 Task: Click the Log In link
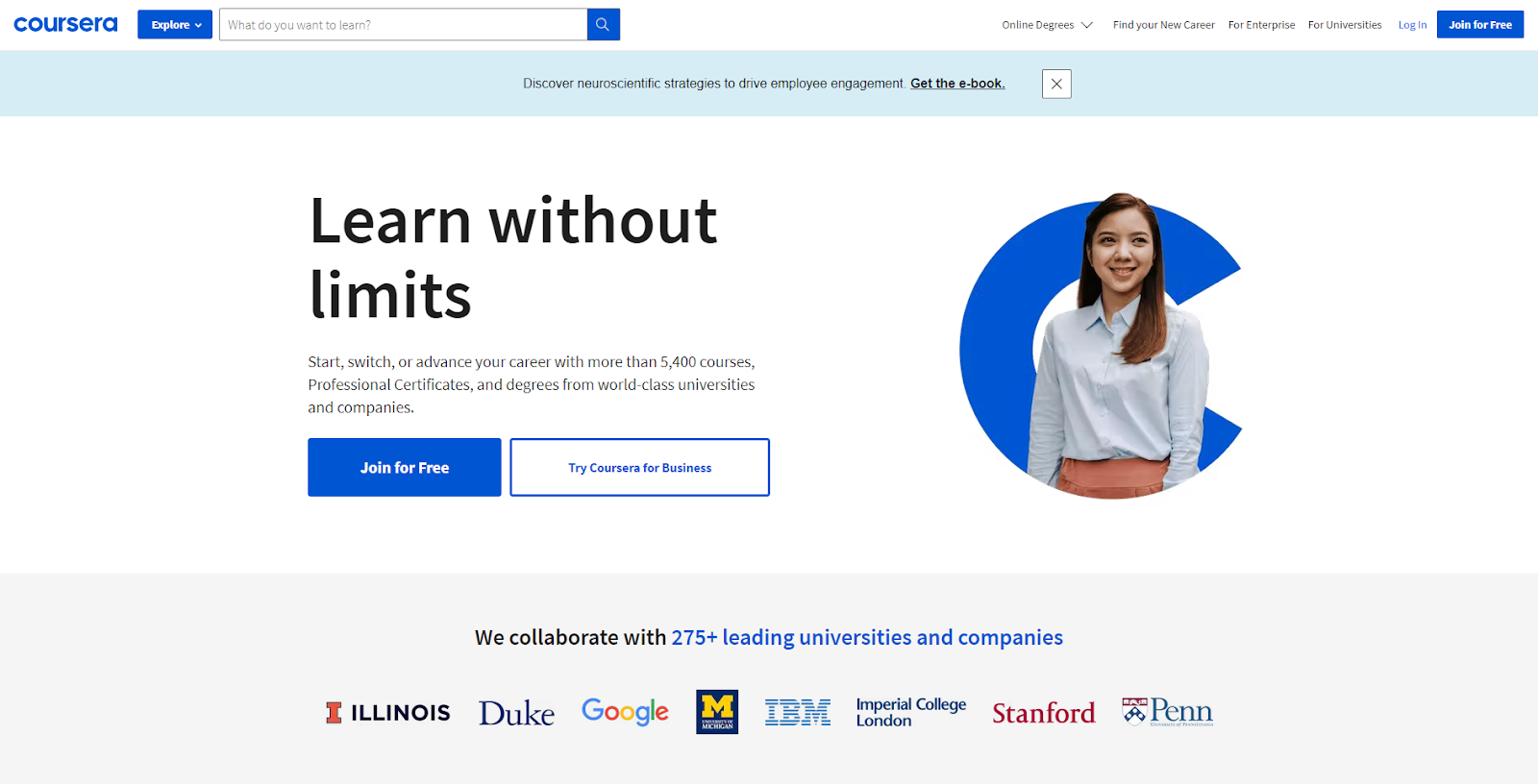click(1412, 25)
